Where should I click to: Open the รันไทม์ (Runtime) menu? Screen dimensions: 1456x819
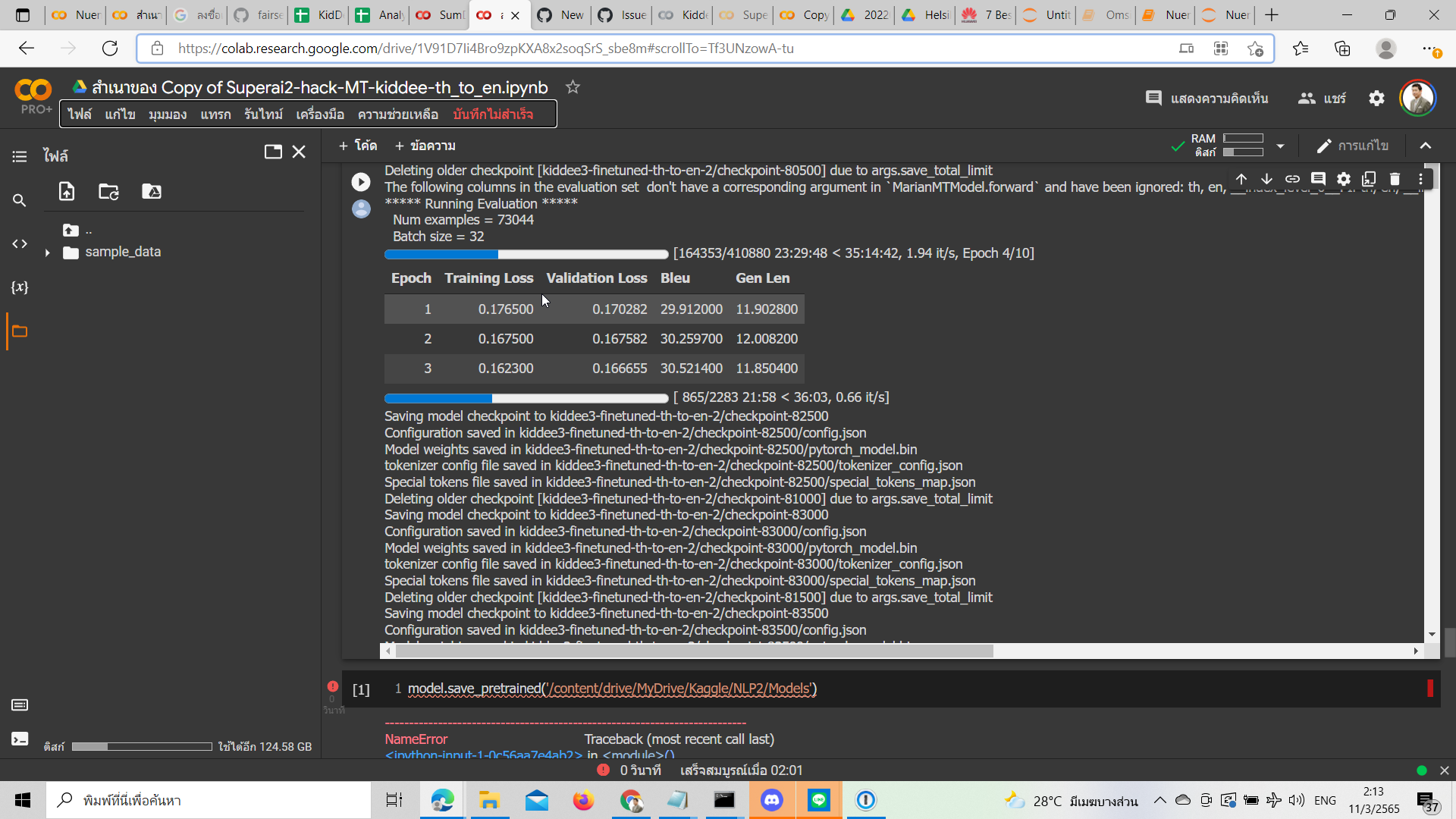tap(262, 114)
